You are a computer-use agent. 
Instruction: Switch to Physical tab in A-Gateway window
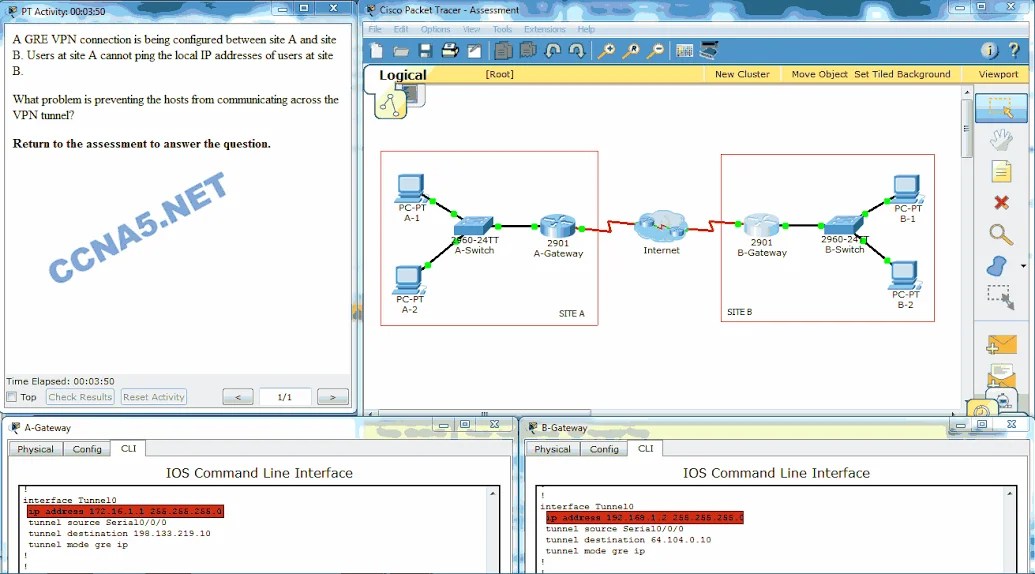pos(36,449)
